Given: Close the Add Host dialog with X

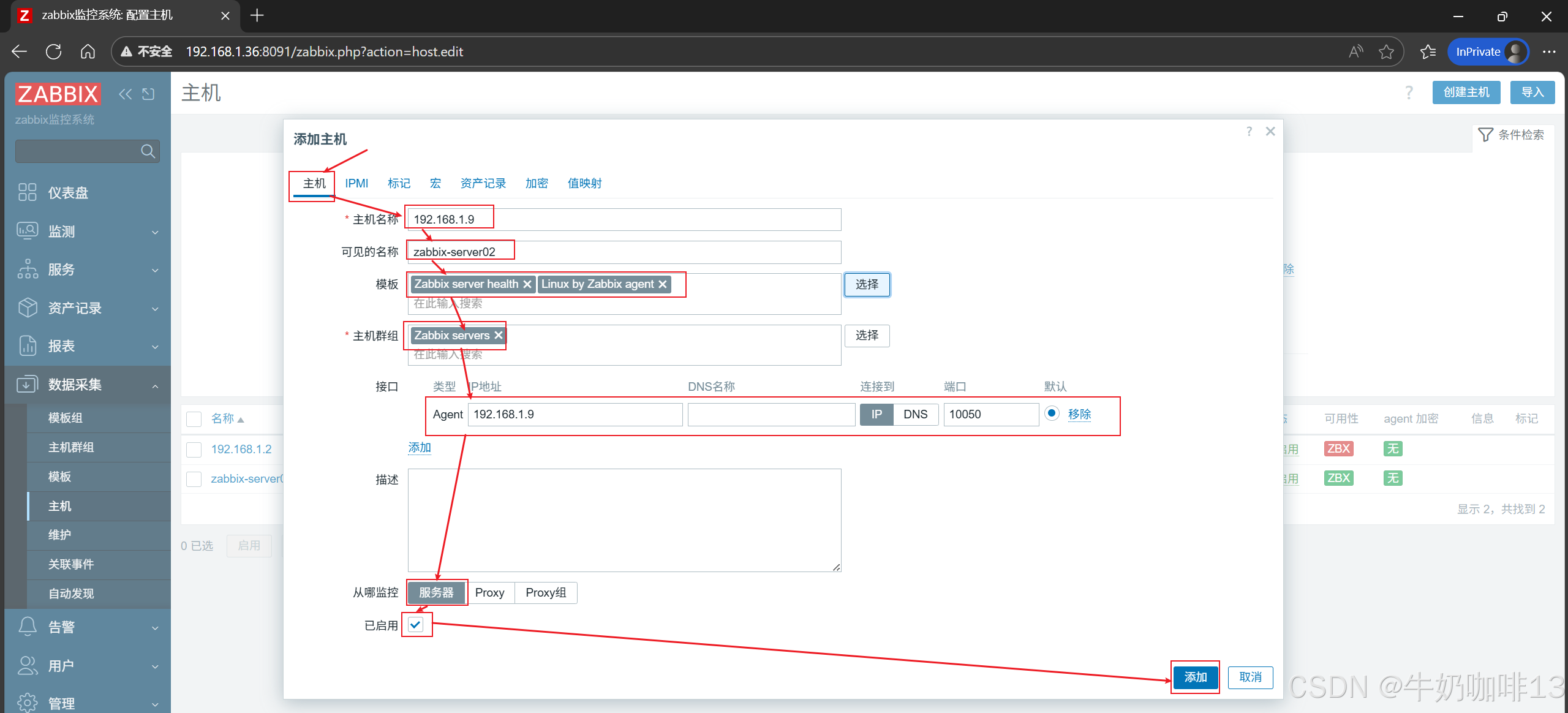Looking at the screenshot, I should (x=1270, y=131).
